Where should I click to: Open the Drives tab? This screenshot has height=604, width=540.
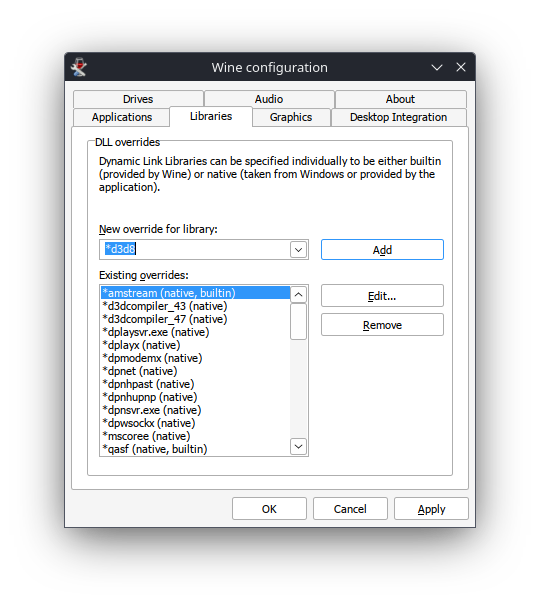click(138, 99)
